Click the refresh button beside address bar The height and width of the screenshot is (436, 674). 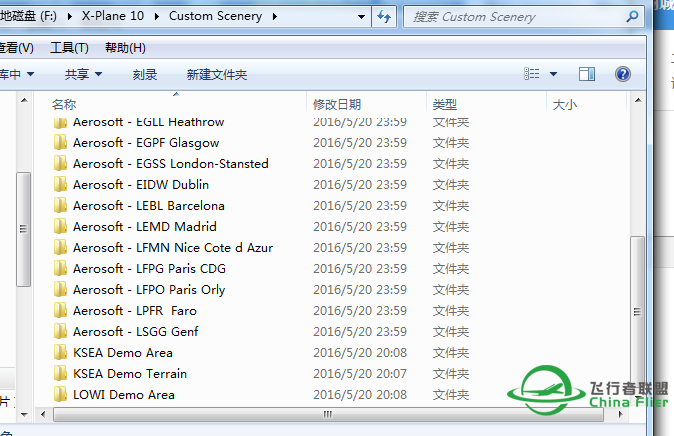click(x=384, y=17)
